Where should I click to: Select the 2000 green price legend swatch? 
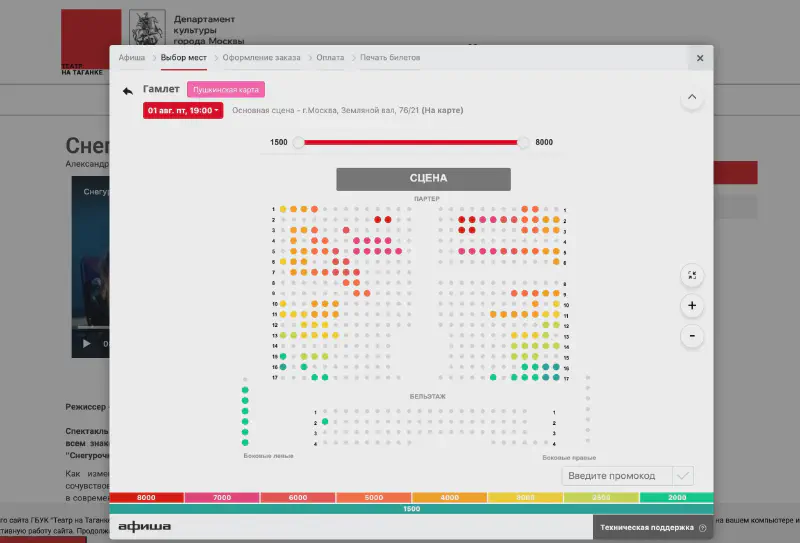(676, 497)
